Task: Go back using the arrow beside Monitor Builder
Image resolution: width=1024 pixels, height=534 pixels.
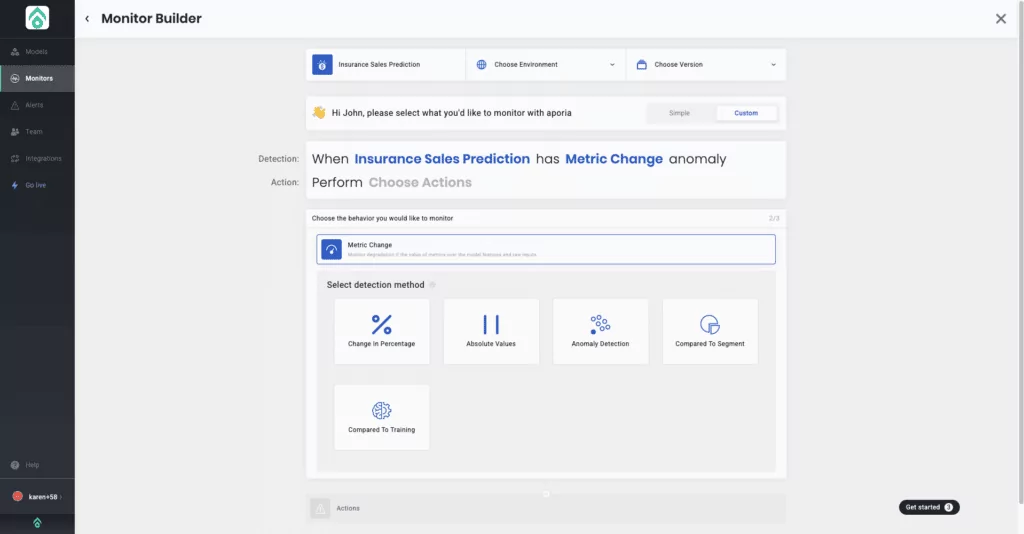Action: [x=87, y=19]
